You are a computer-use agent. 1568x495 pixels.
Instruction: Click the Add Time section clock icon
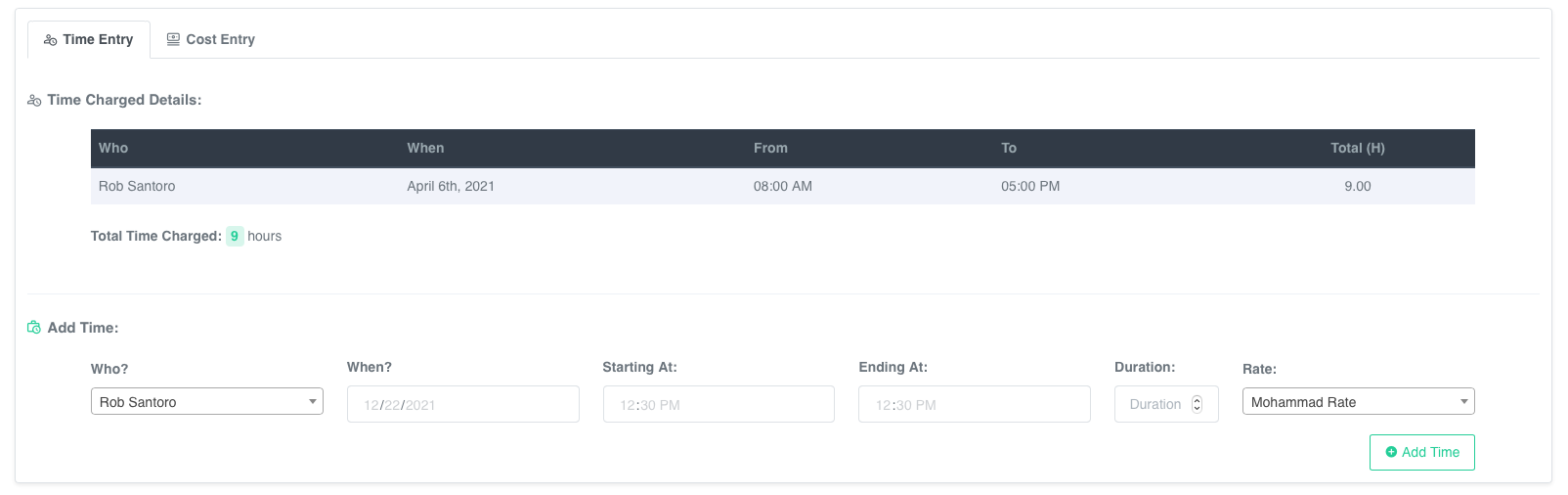coord(34,328)
